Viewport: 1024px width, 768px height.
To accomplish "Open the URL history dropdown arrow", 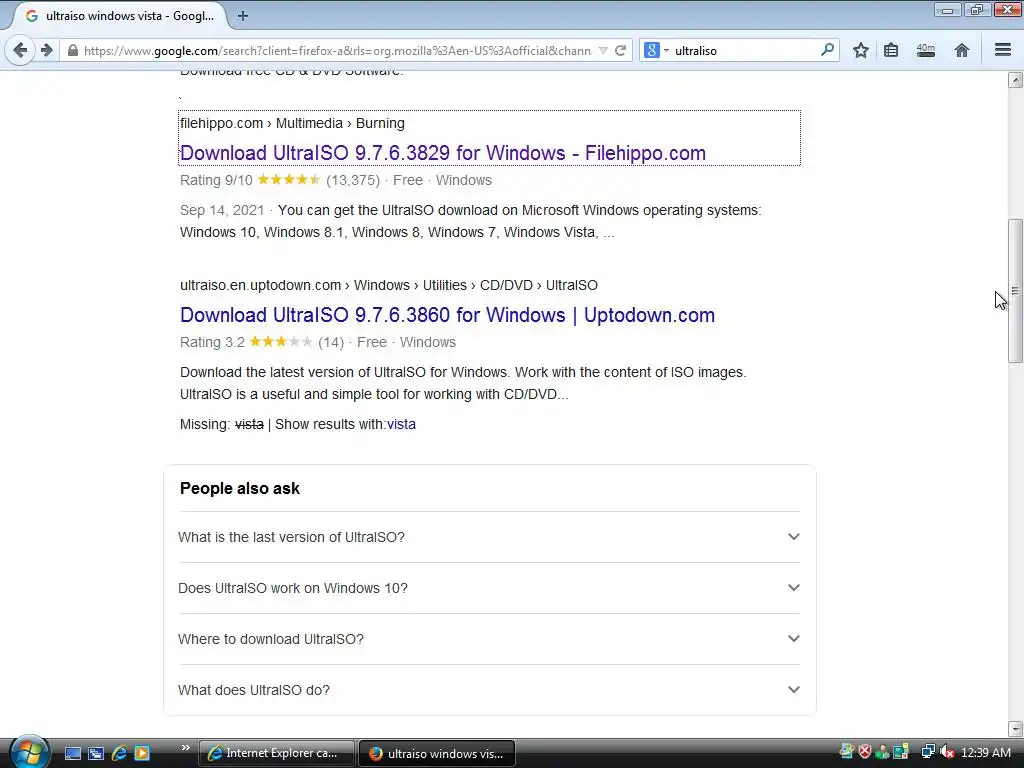I will (603, 50).
